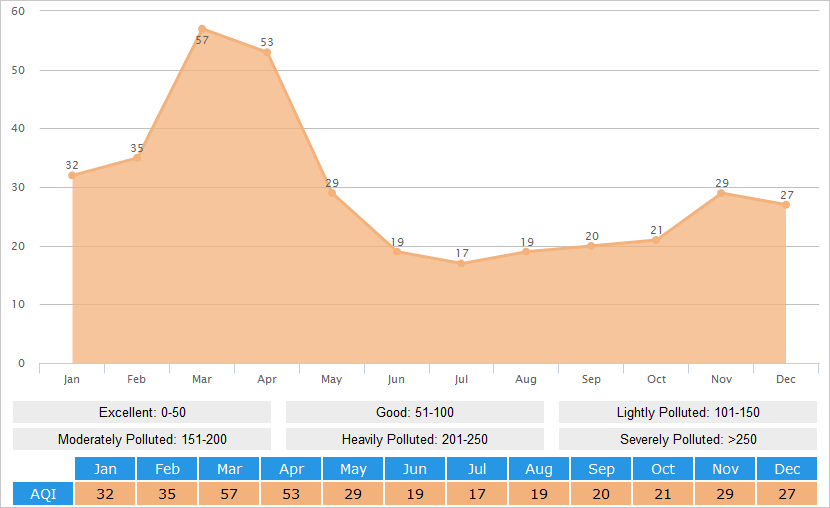
Task: Click the table cell with AQI value 21
Action: (x=663, y=494)
